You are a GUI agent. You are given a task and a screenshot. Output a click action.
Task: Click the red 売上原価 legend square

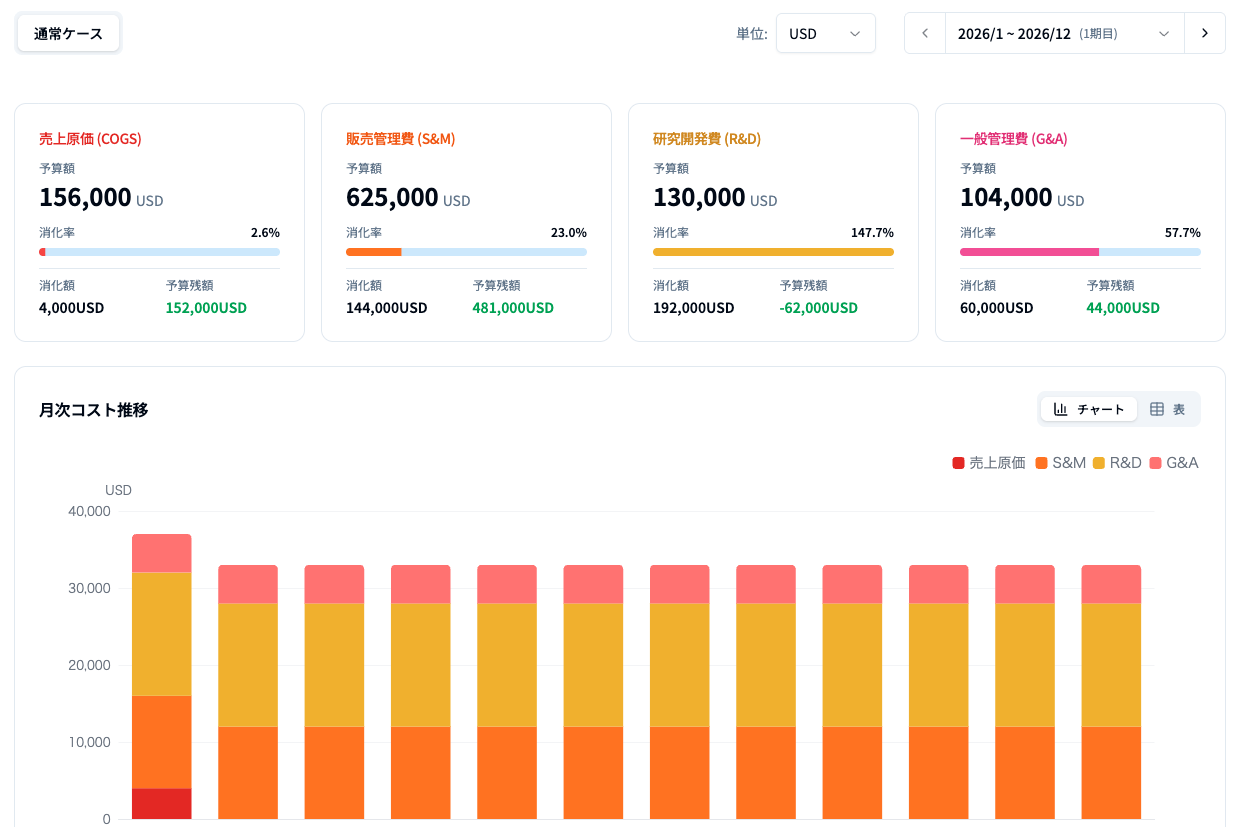click(958, 463)
